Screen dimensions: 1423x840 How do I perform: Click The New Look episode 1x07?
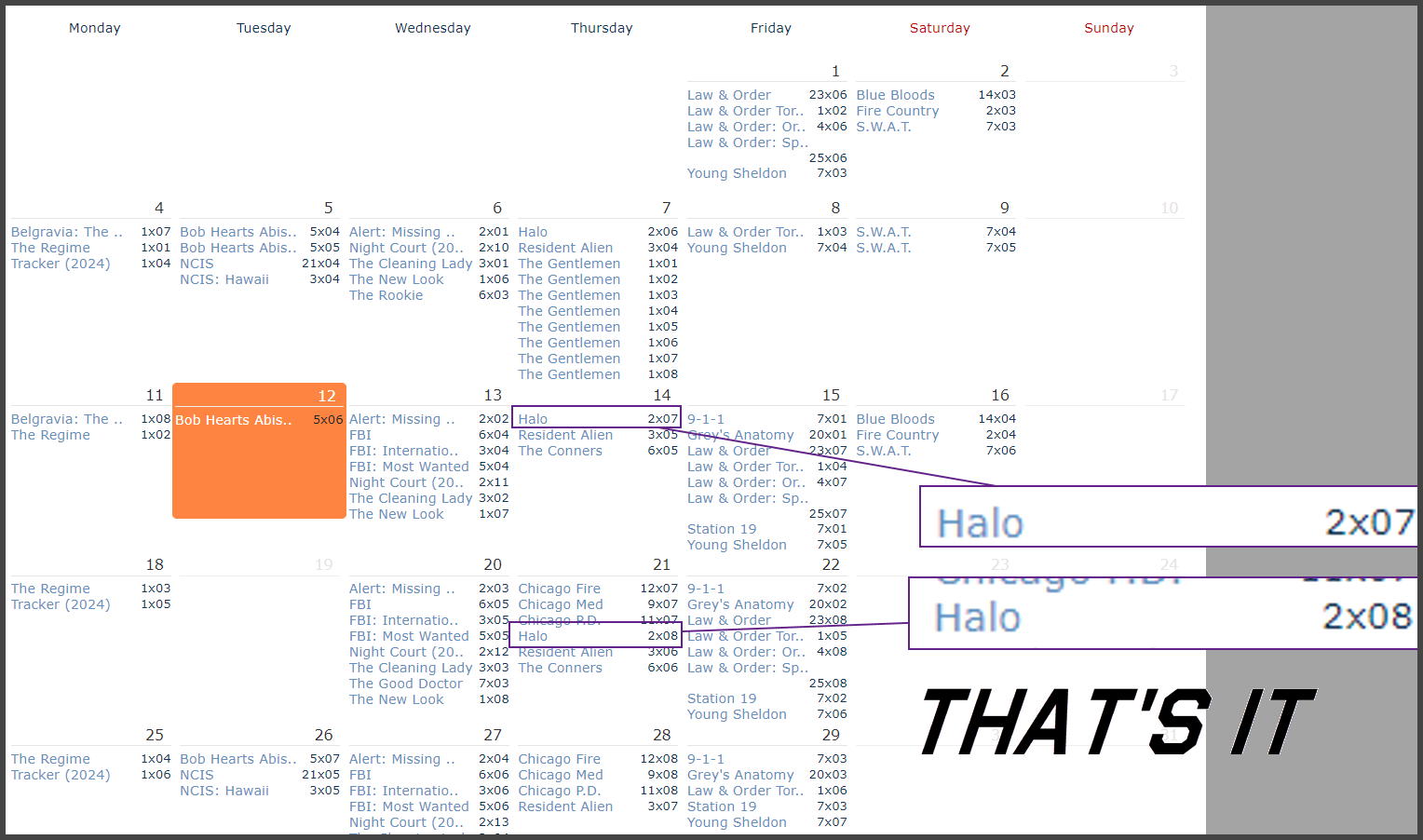[x=397, y=514]
